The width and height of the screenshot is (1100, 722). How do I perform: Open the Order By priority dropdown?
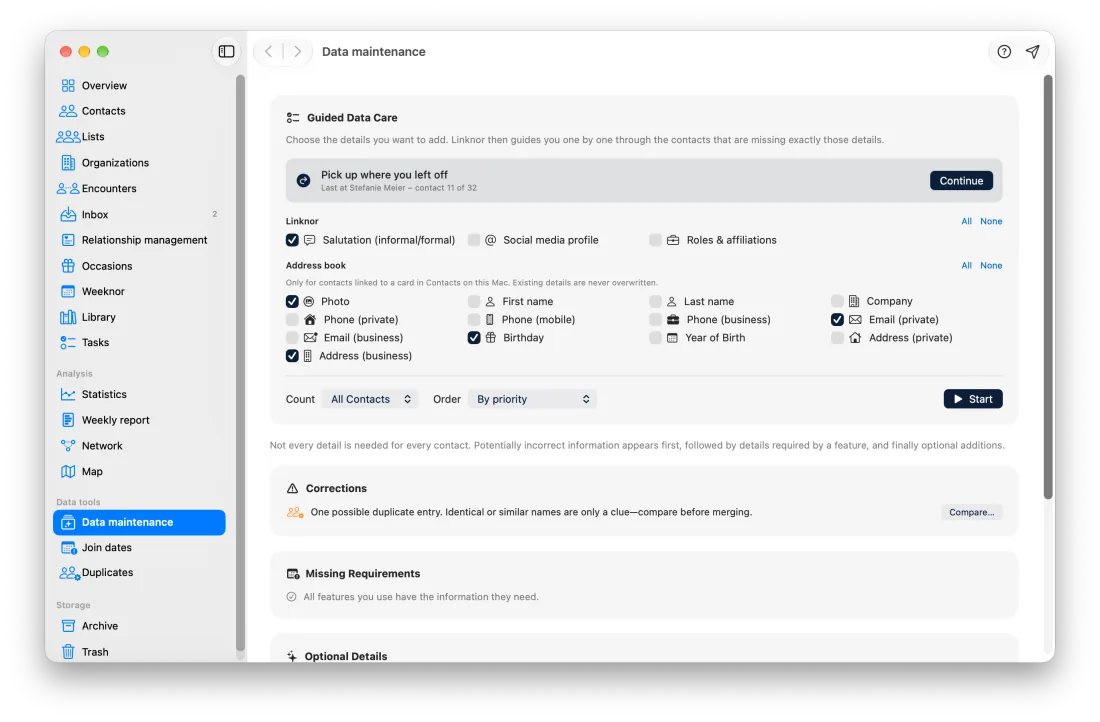(x=532, y=399)
